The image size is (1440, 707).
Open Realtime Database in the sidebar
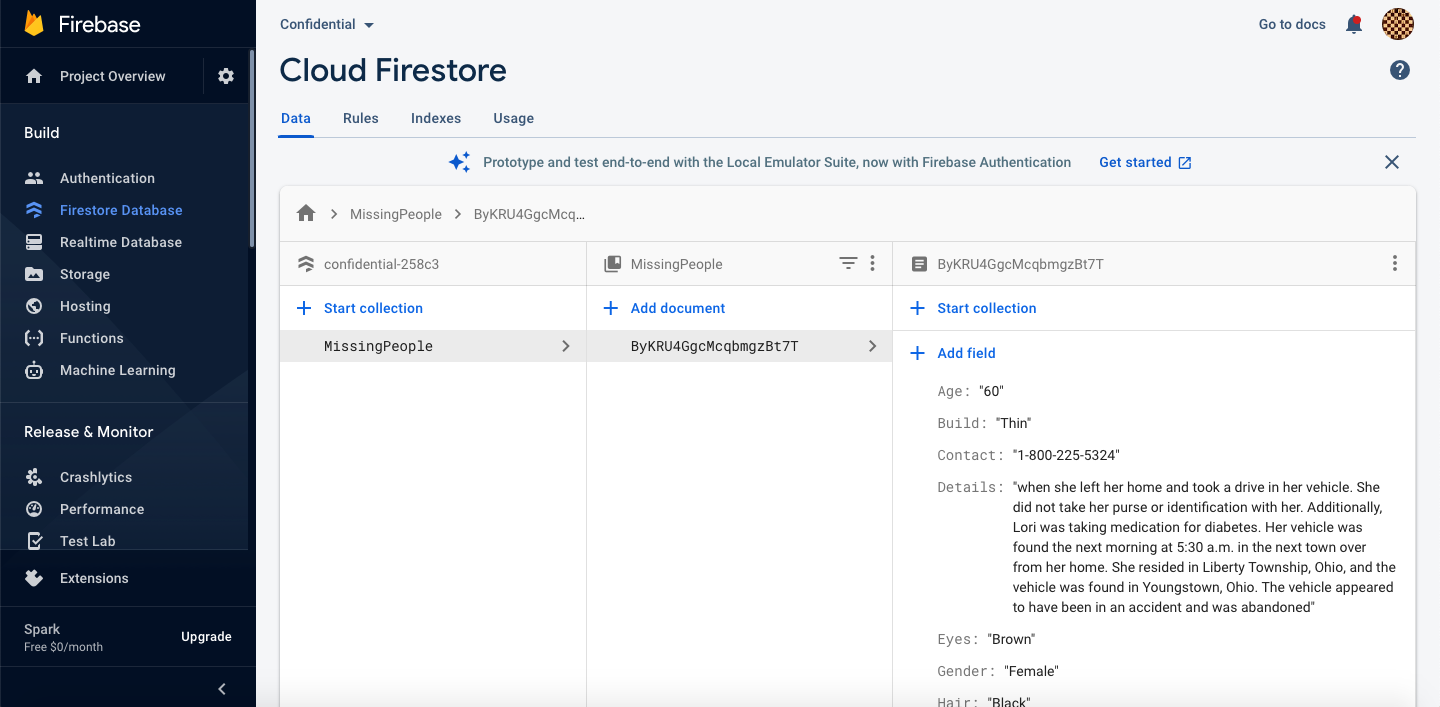(121, 242)
